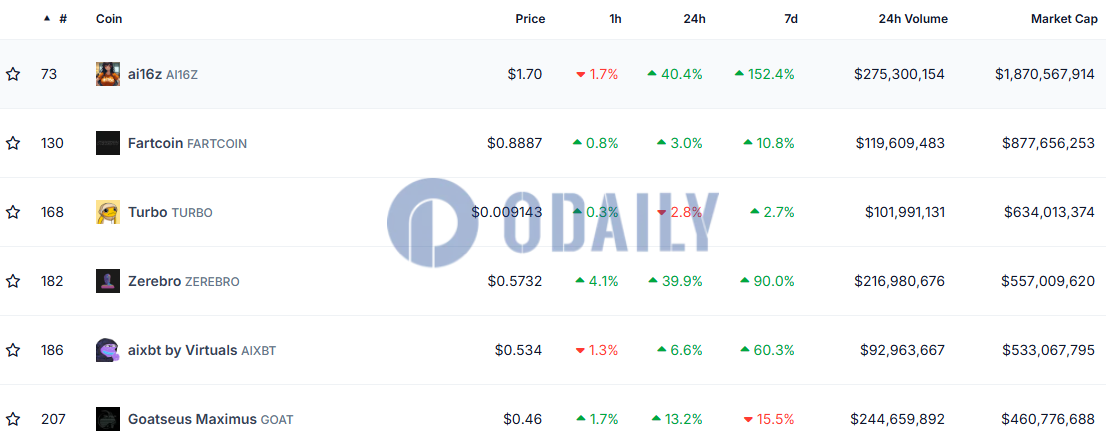Click the Turbo frog logo icon
This screenshot has height=447, width=1106.
coord(108,212)
